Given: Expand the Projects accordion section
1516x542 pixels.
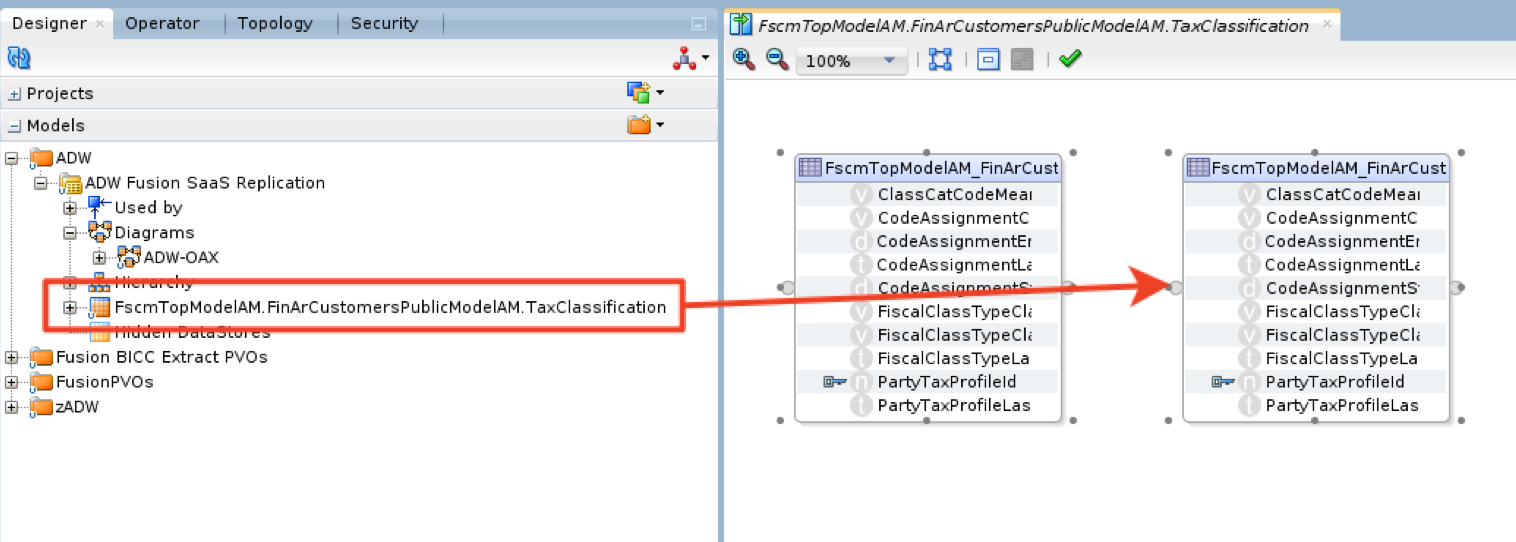Looking at the screenshot, I should (14, 94).
